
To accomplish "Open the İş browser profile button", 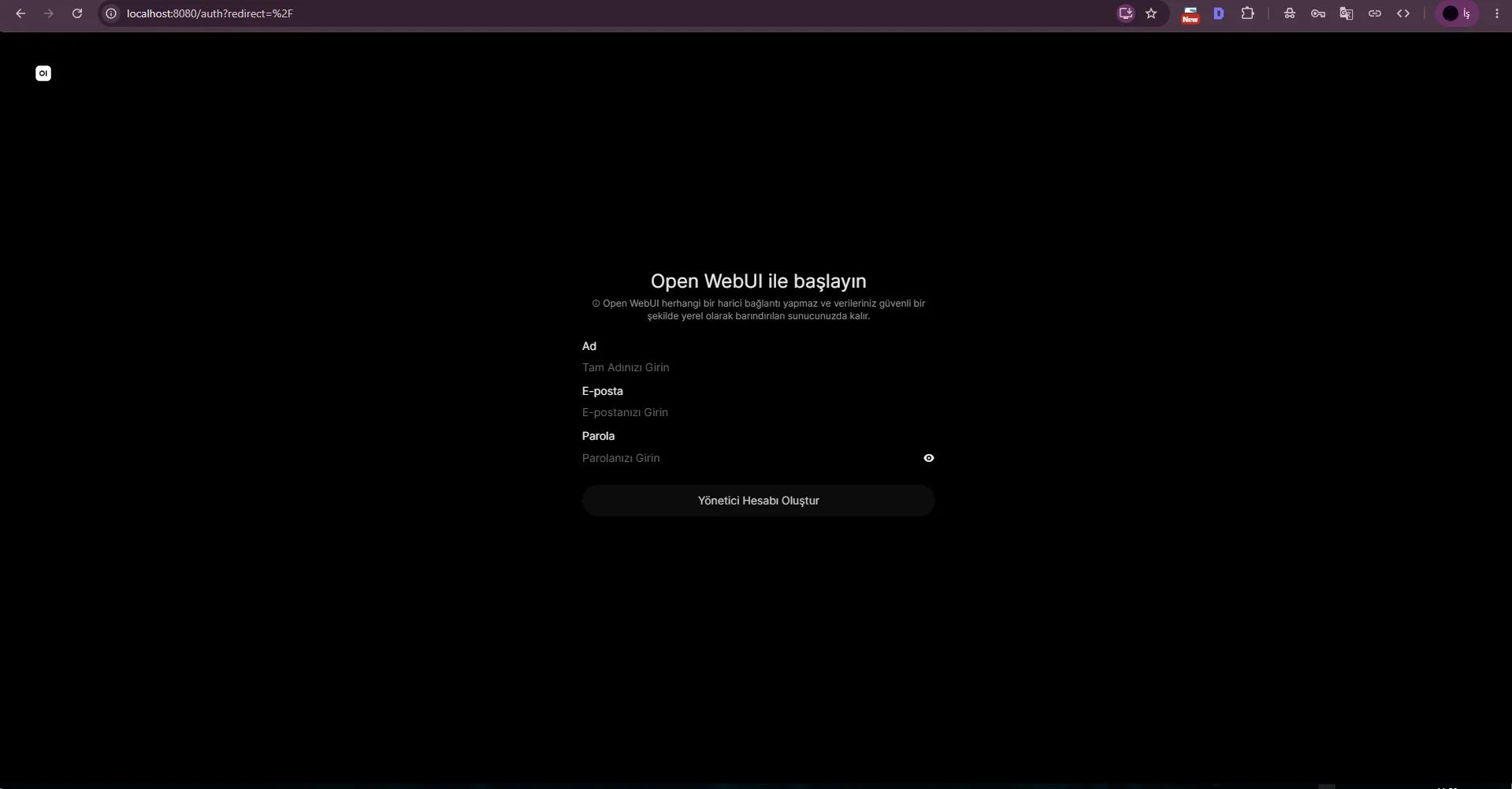I will 1456,13.
